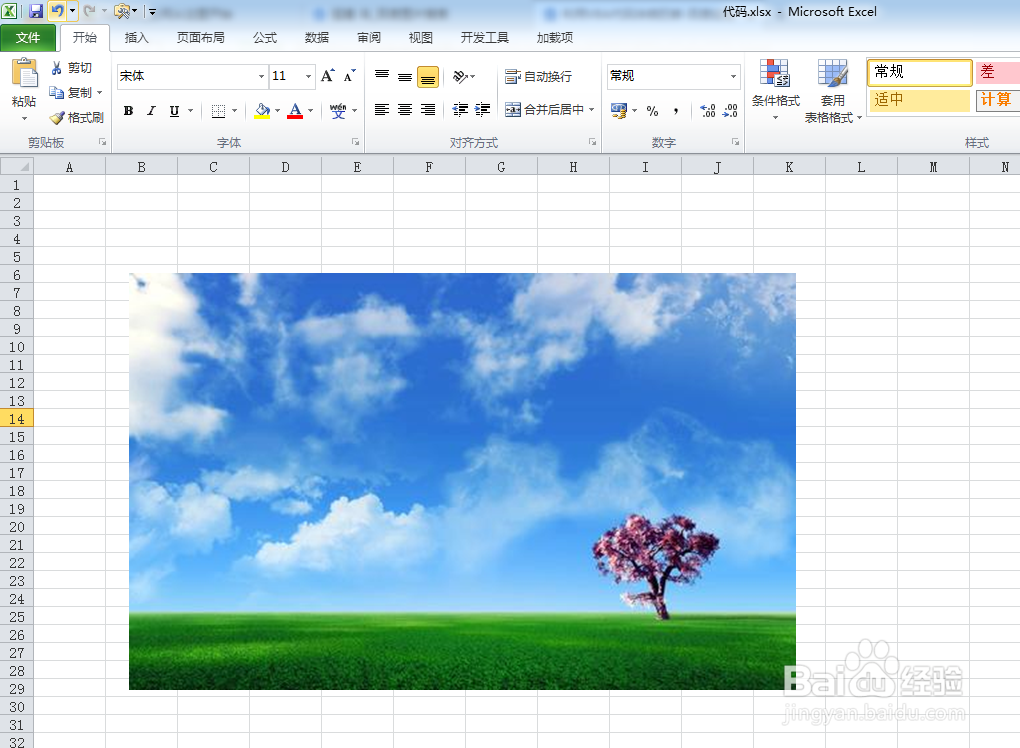Click the Copy button
This screenshot has width=1020, height=748.
[72, 92]
